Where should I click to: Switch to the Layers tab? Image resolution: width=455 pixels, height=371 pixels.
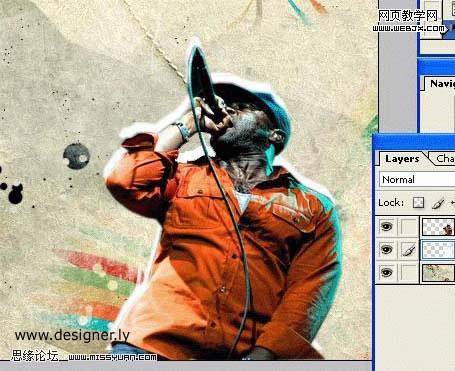(x=402, y=159)
